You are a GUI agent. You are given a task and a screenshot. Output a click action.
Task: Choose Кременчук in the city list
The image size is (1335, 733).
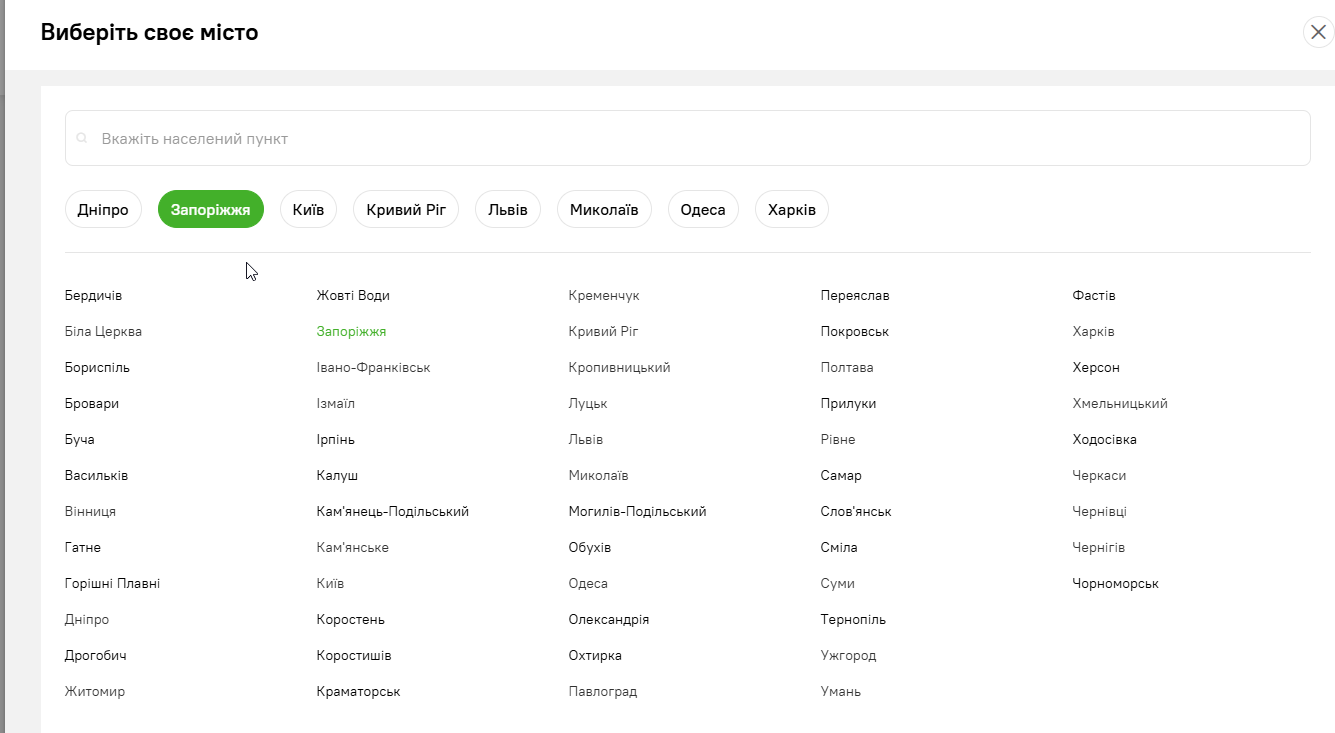(x=604, y=296)
